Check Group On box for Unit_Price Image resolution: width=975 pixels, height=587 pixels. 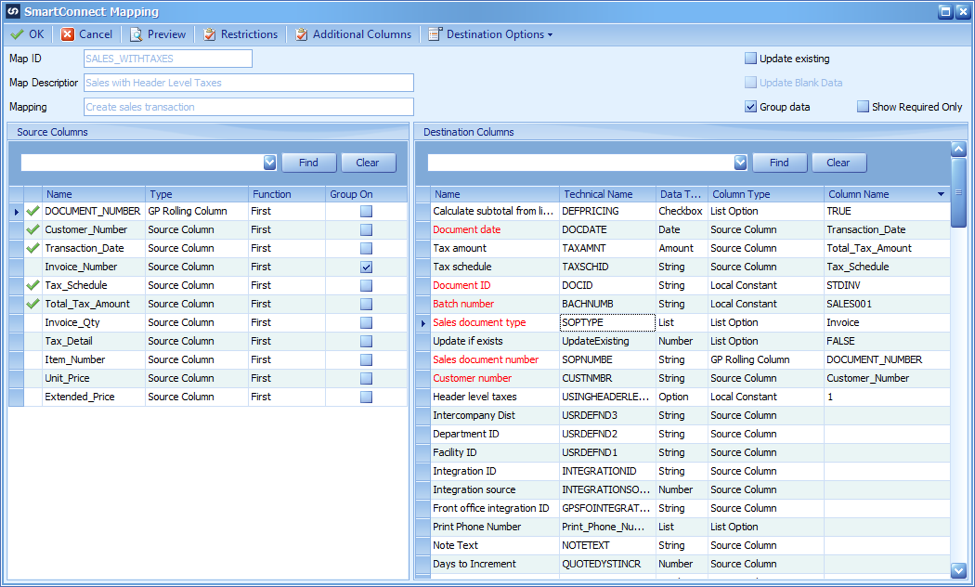[366, 378]
